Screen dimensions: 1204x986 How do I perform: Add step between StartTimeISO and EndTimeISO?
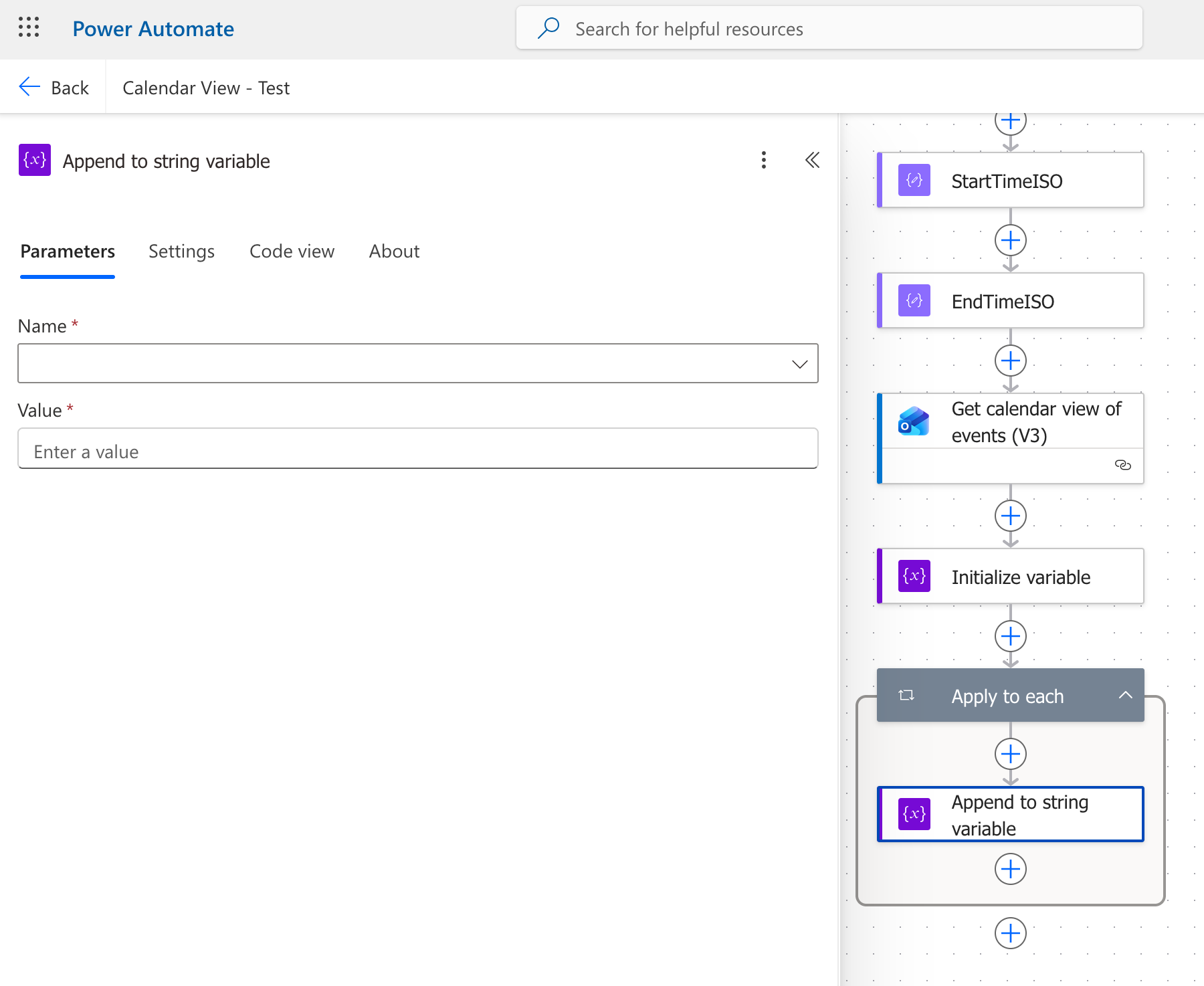(x=1011, y=240)
